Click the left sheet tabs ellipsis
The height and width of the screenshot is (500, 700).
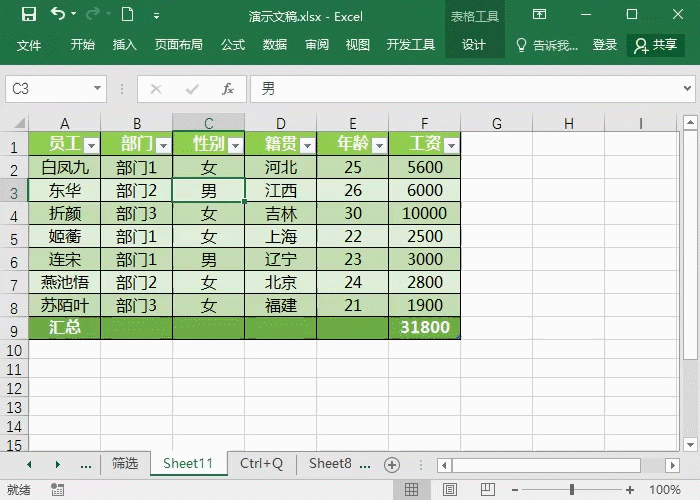86,465
